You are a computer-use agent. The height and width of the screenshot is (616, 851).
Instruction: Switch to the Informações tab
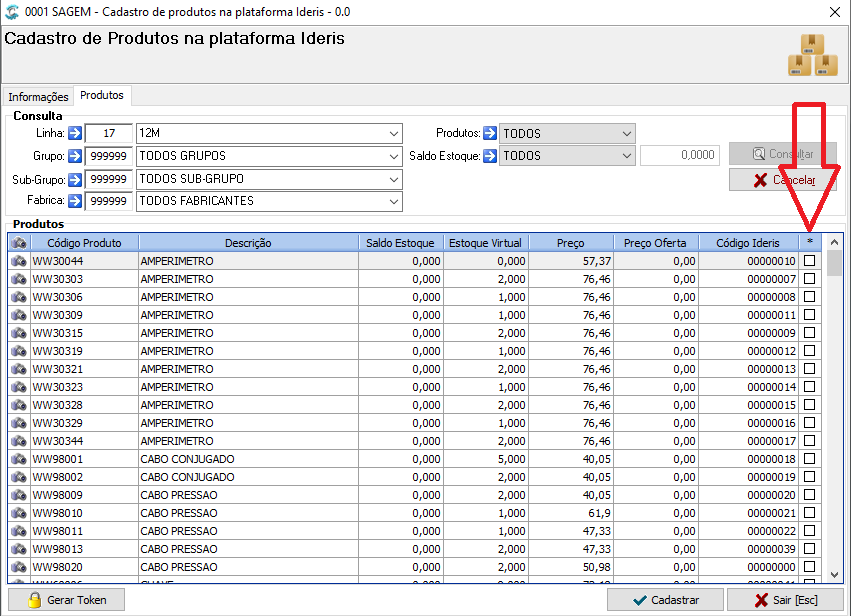click(38, 97)
